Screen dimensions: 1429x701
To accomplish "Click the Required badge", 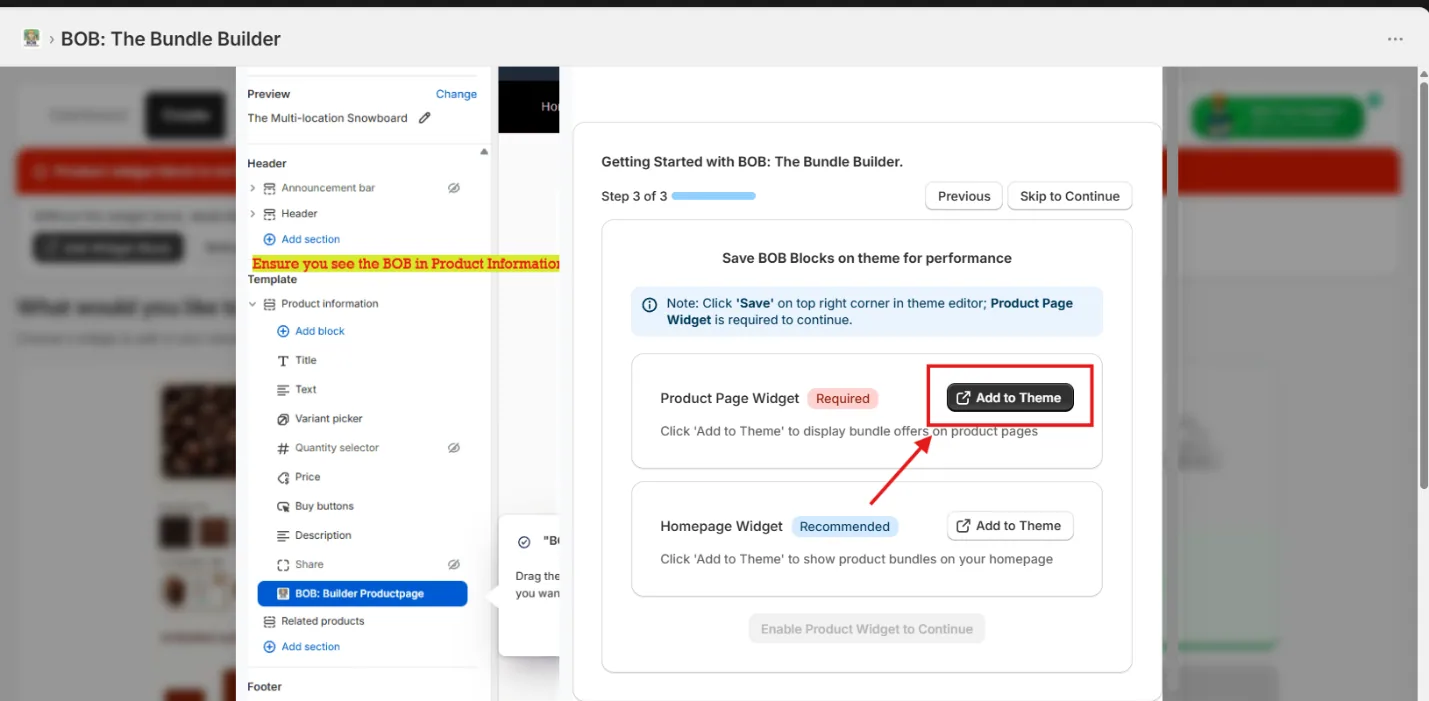I will pos(843,398).
